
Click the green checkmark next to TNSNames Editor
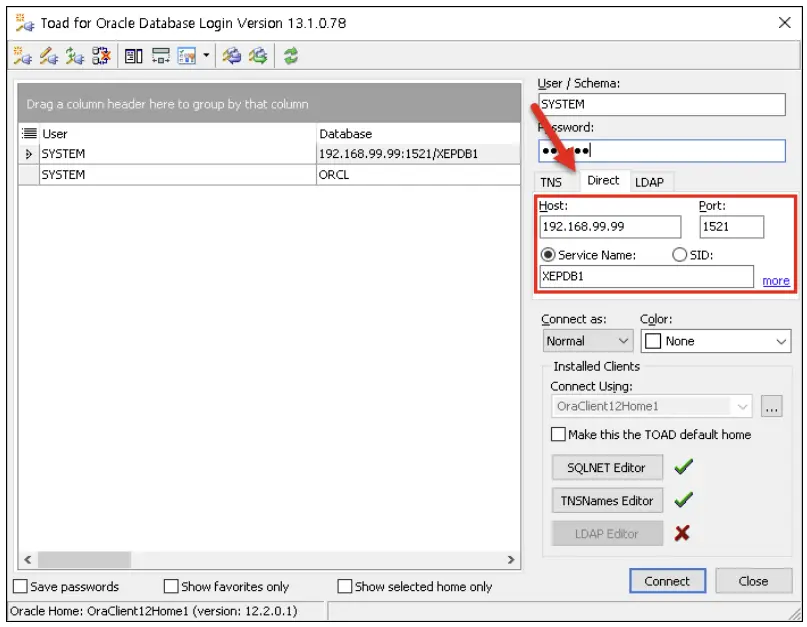683,499
